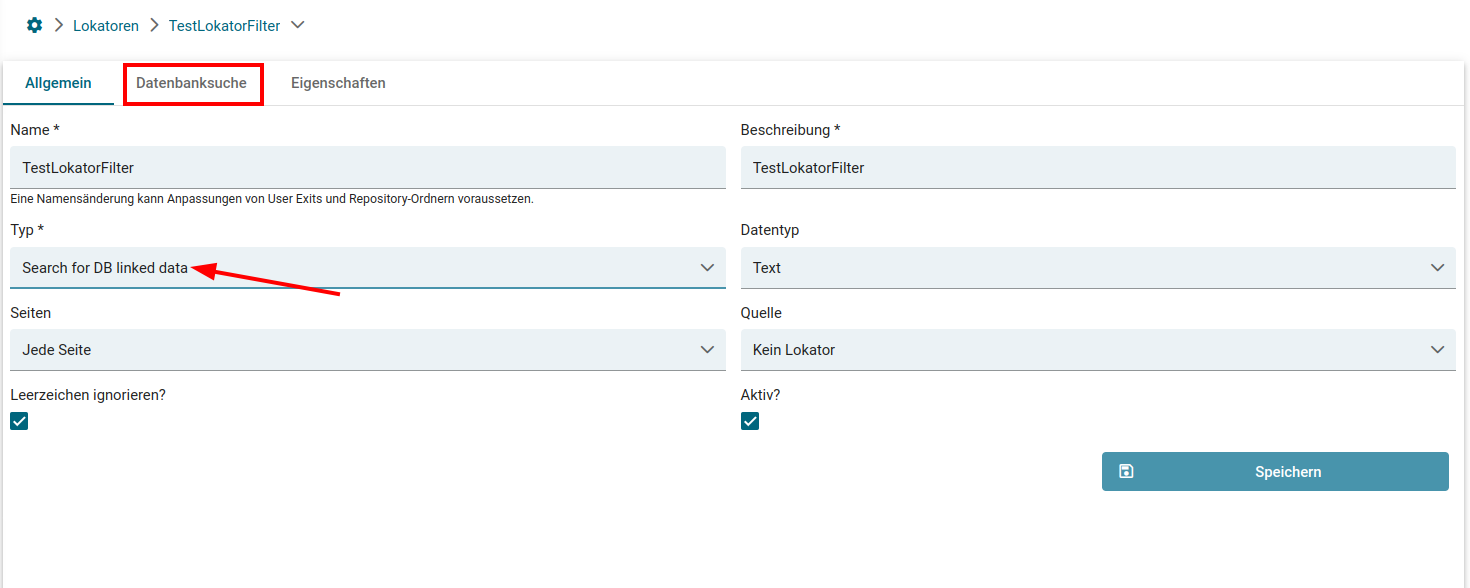Image resolution: width=1470 pixels, height=588 pixels.
Task: Click into the Name input field
Action: coord(367,168)
